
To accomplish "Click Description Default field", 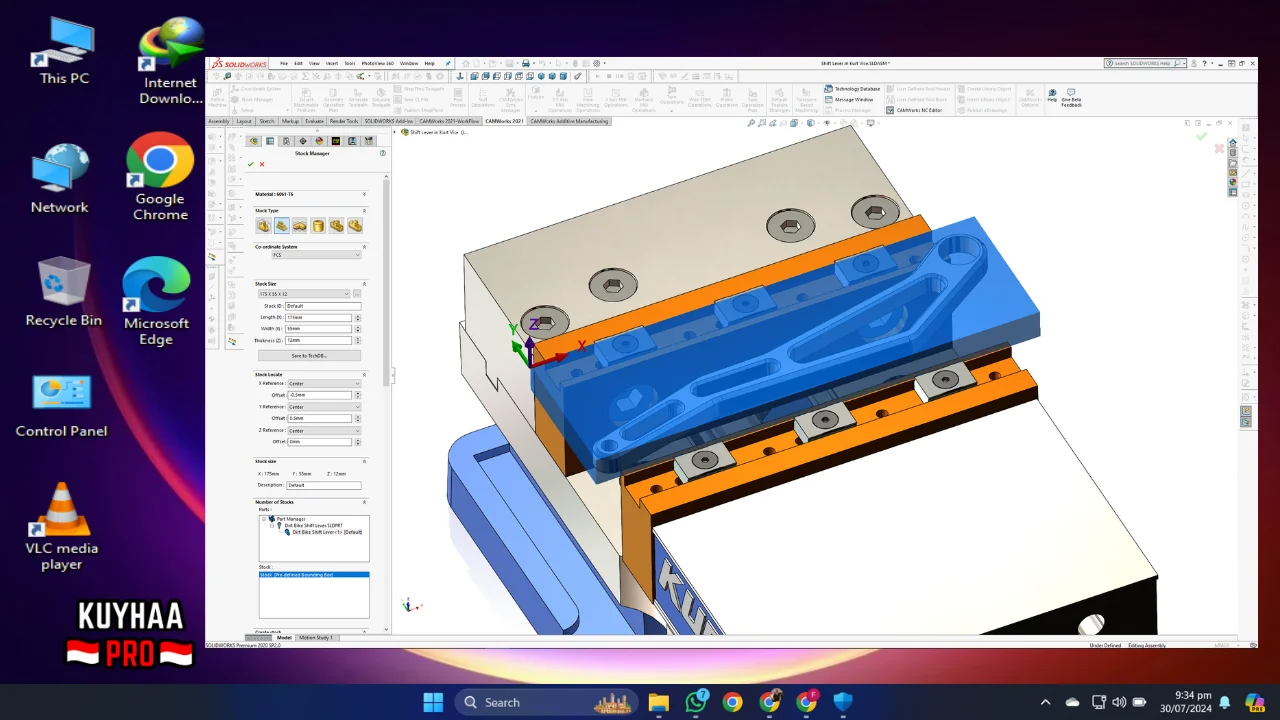I will [x=323, y=485].
